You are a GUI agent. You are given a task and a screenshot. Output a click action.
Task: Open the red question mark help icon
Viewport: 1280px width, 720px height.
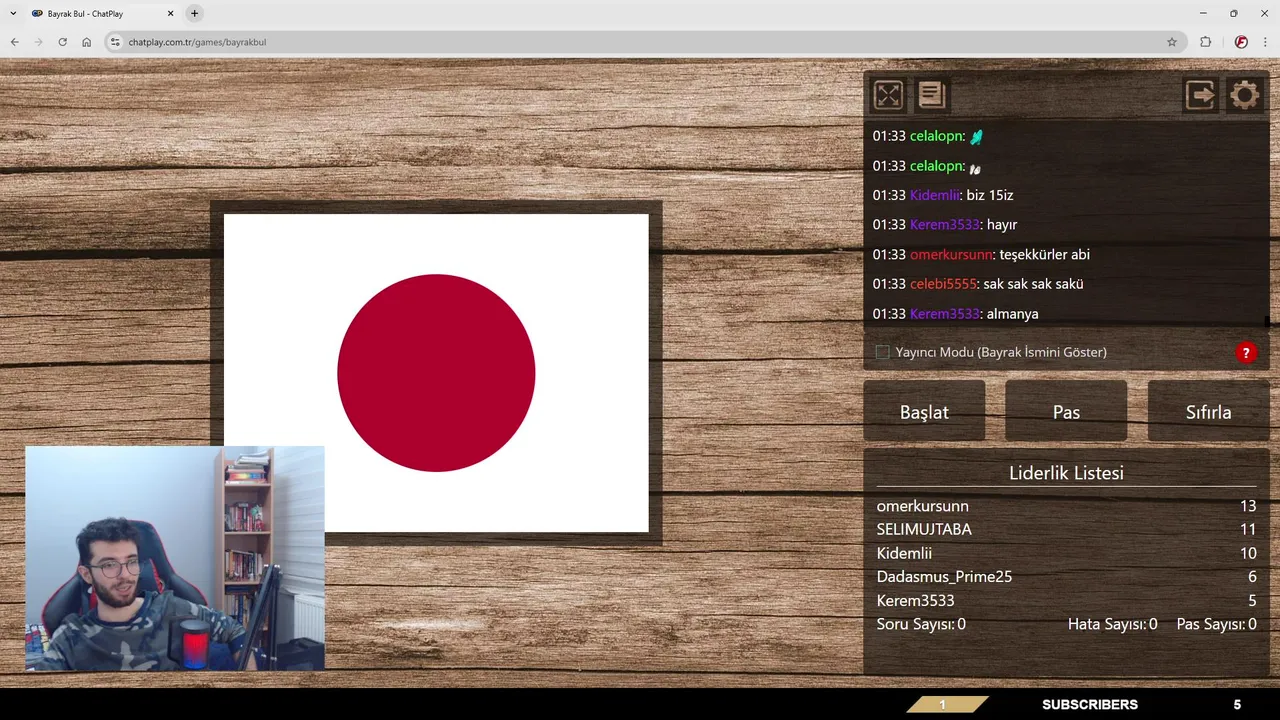coord(1246,353)
